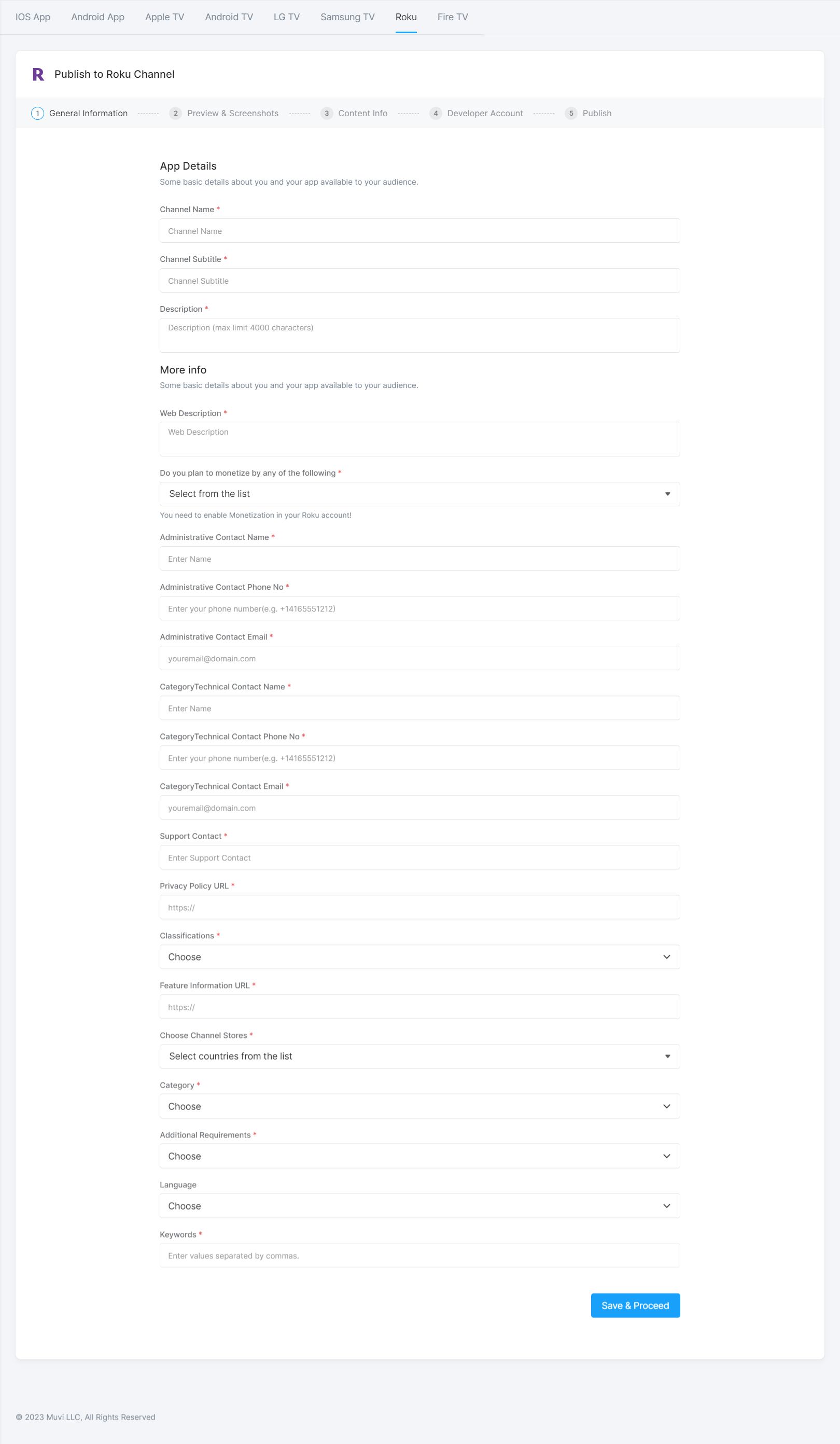Select step 3 circle for Content Info
Image resolution: width=840 pixels, height=1444 pixels.
(327, 114)
